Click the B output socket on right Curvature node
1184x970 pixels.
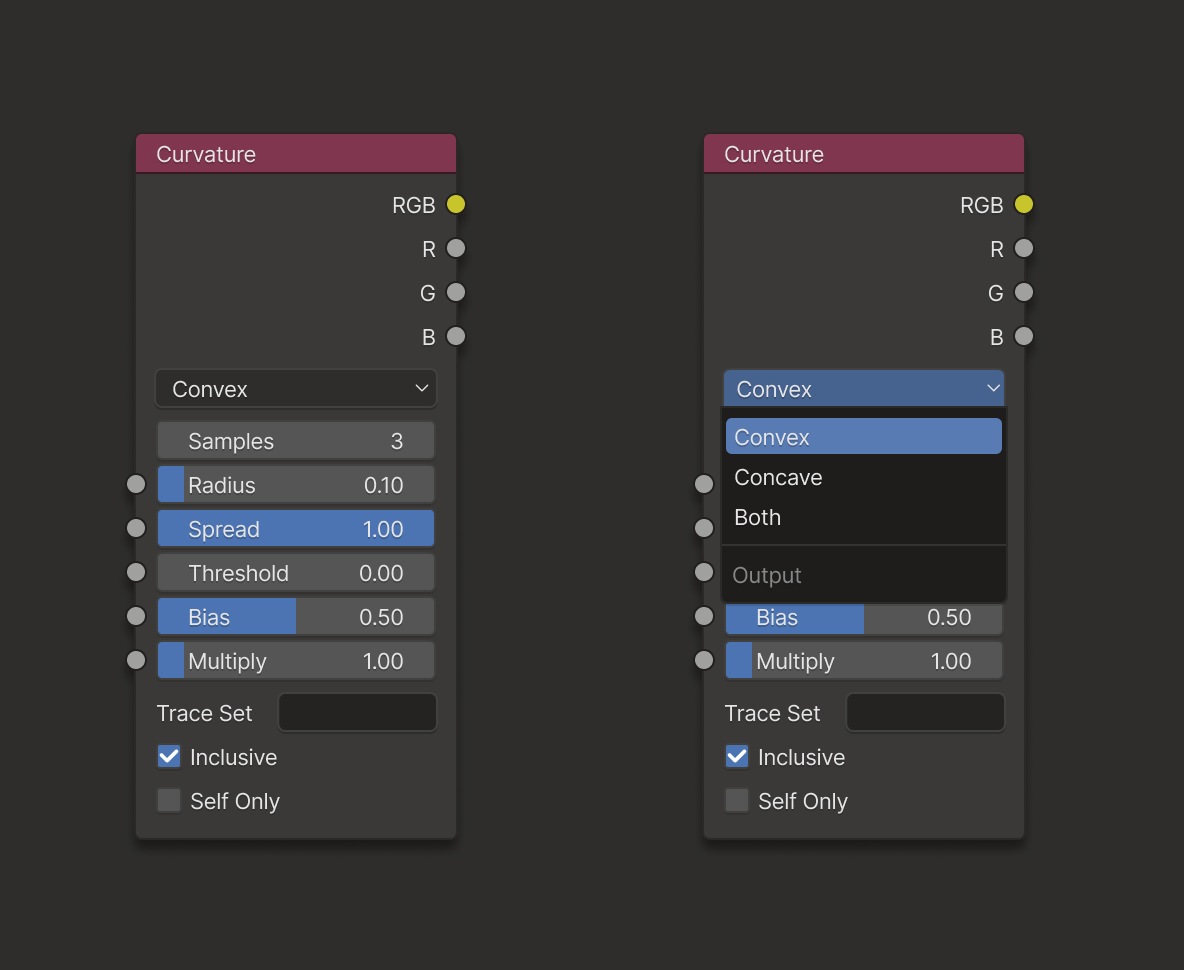tap(1023, 337)
